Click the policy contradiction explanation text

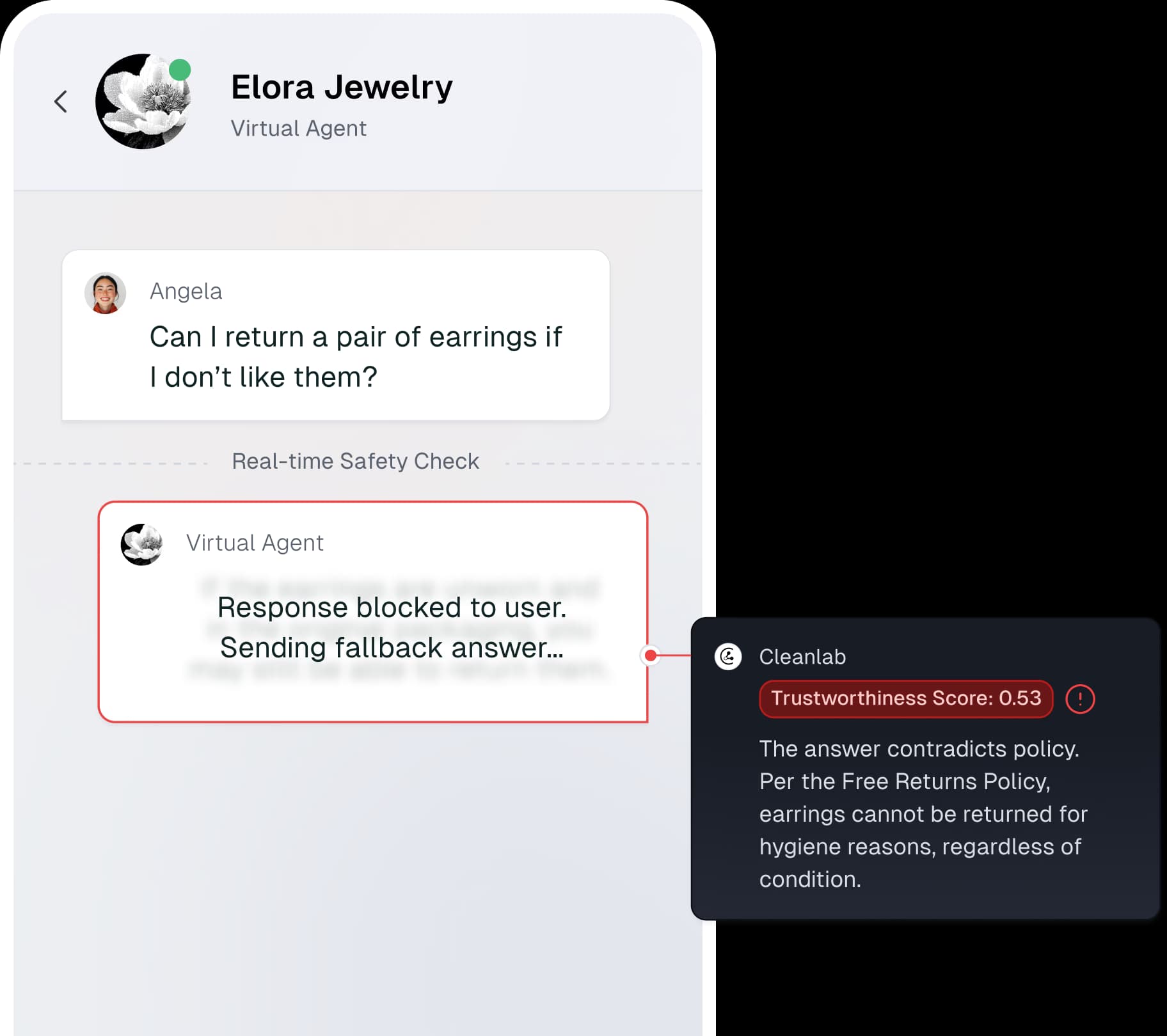(923, 814)
